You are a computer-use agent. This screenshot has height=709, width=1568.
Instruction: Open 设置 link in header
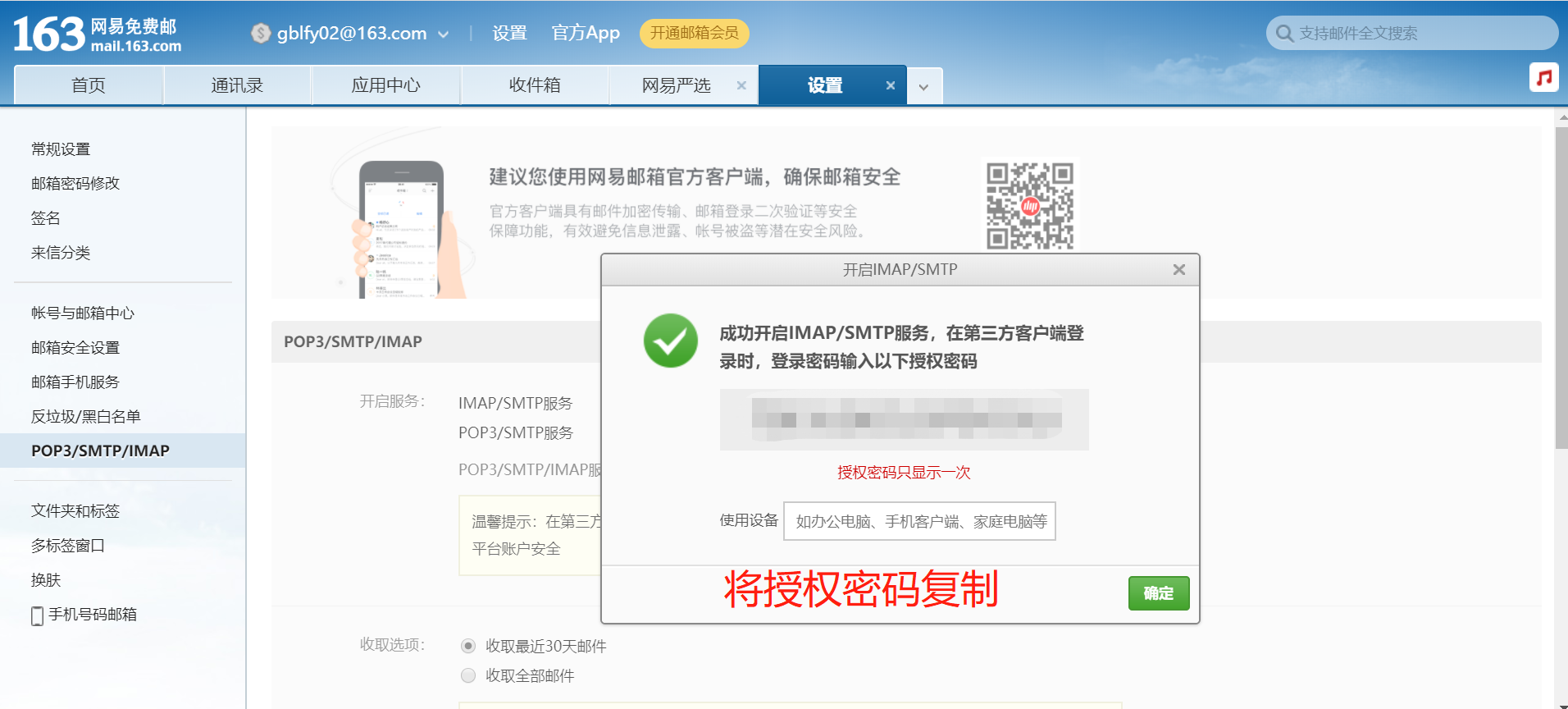pyautogui.click(x=509, y=33)
